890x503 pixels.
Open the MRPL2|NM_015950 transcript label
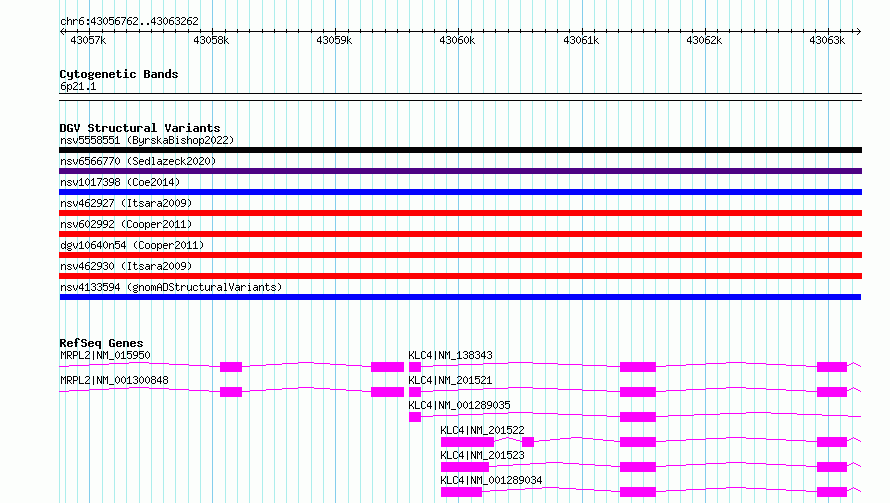click(105, 355)
